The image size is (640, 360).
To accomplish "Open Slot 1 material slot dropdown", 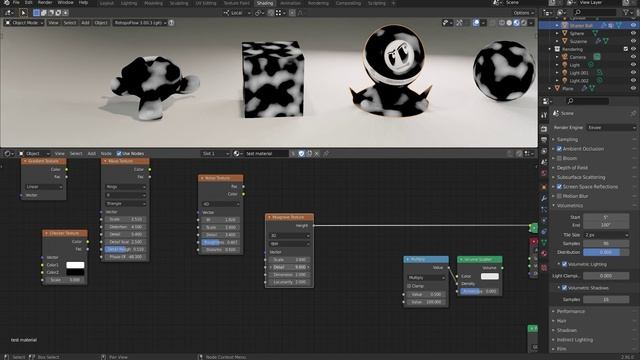I will [x=215, y=153].
